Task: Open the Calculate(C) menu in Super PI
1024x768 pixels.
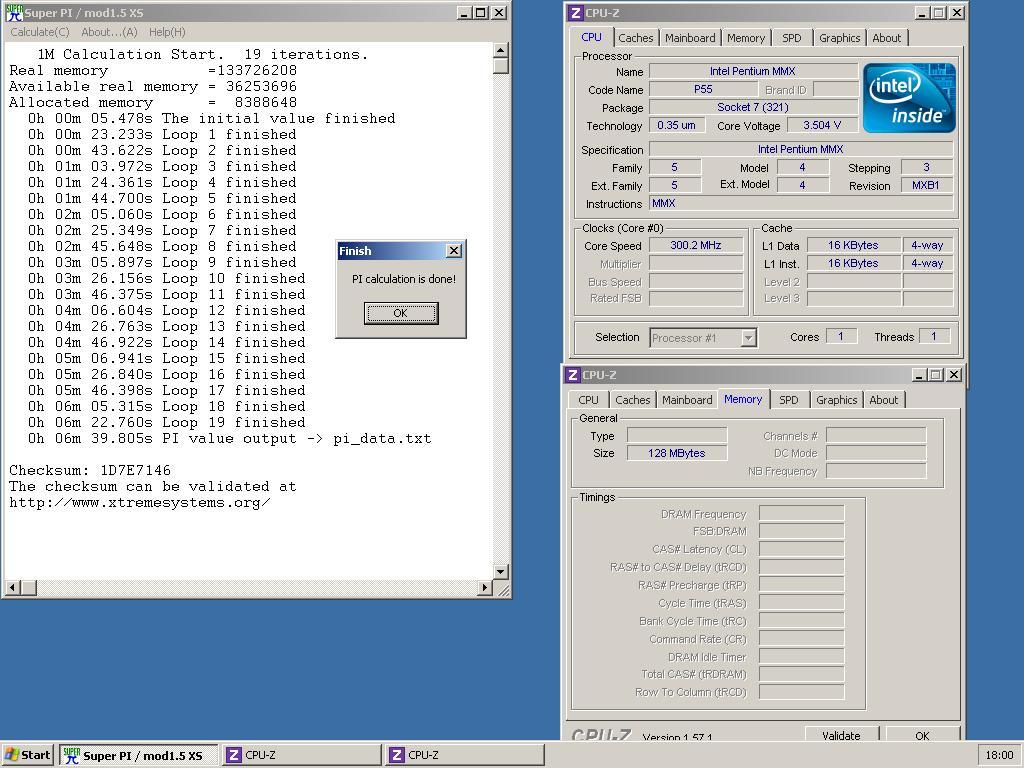Action: pyautogui.click(x=40, y=32)
